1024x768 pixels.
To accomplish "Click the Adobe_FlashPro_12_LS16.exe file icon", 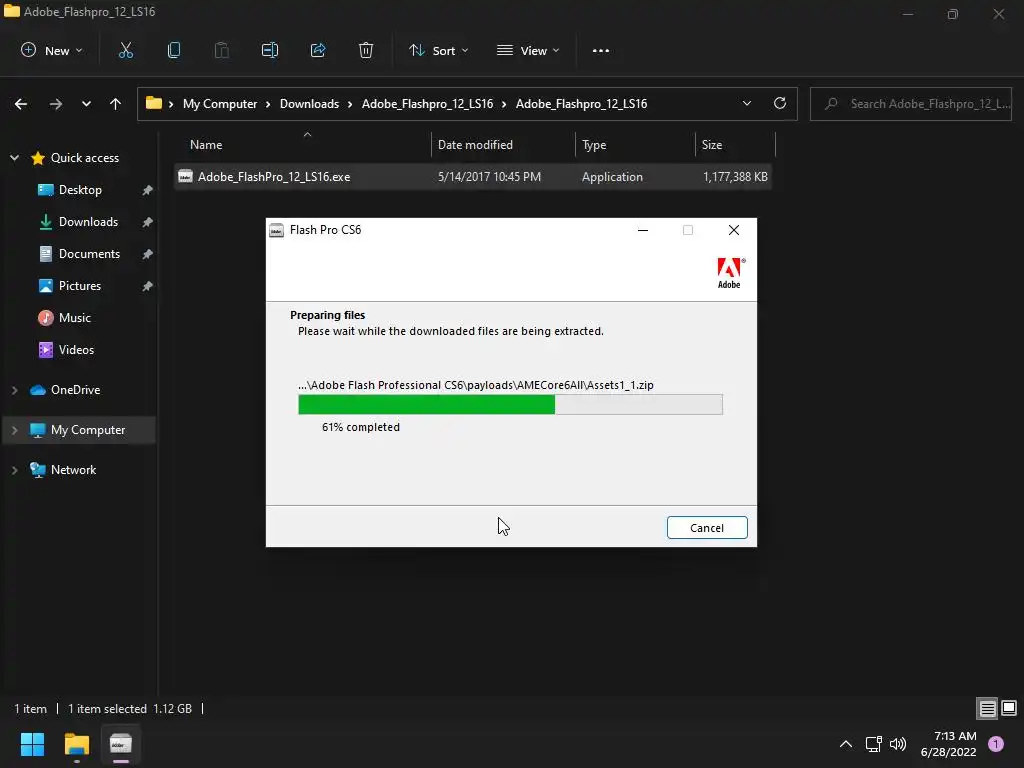I will coord(185,176).
